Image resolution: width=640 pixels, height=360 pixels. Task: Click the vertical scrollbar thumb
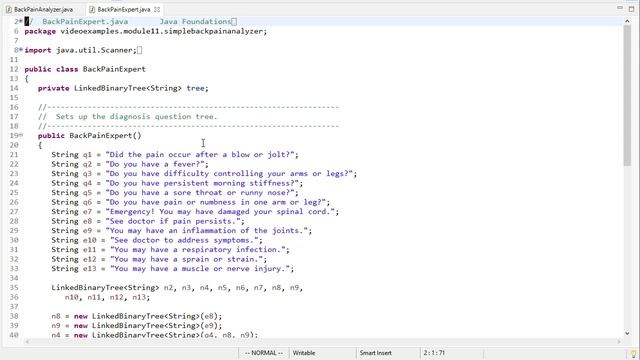tap(627, 96)
